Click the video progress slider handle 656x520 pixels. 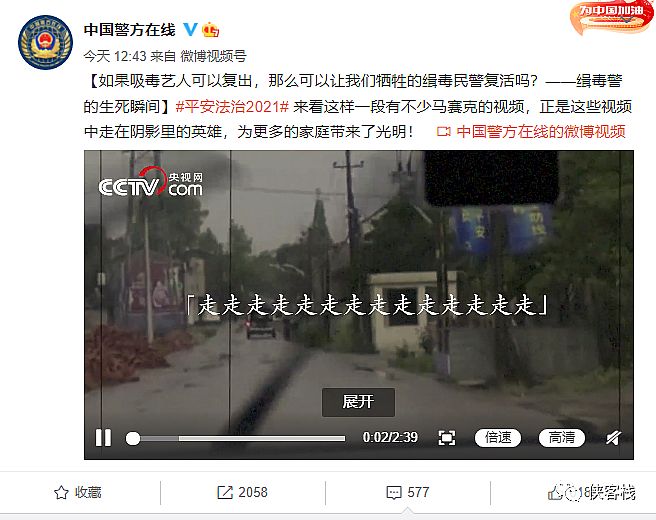tap(133, 438)
